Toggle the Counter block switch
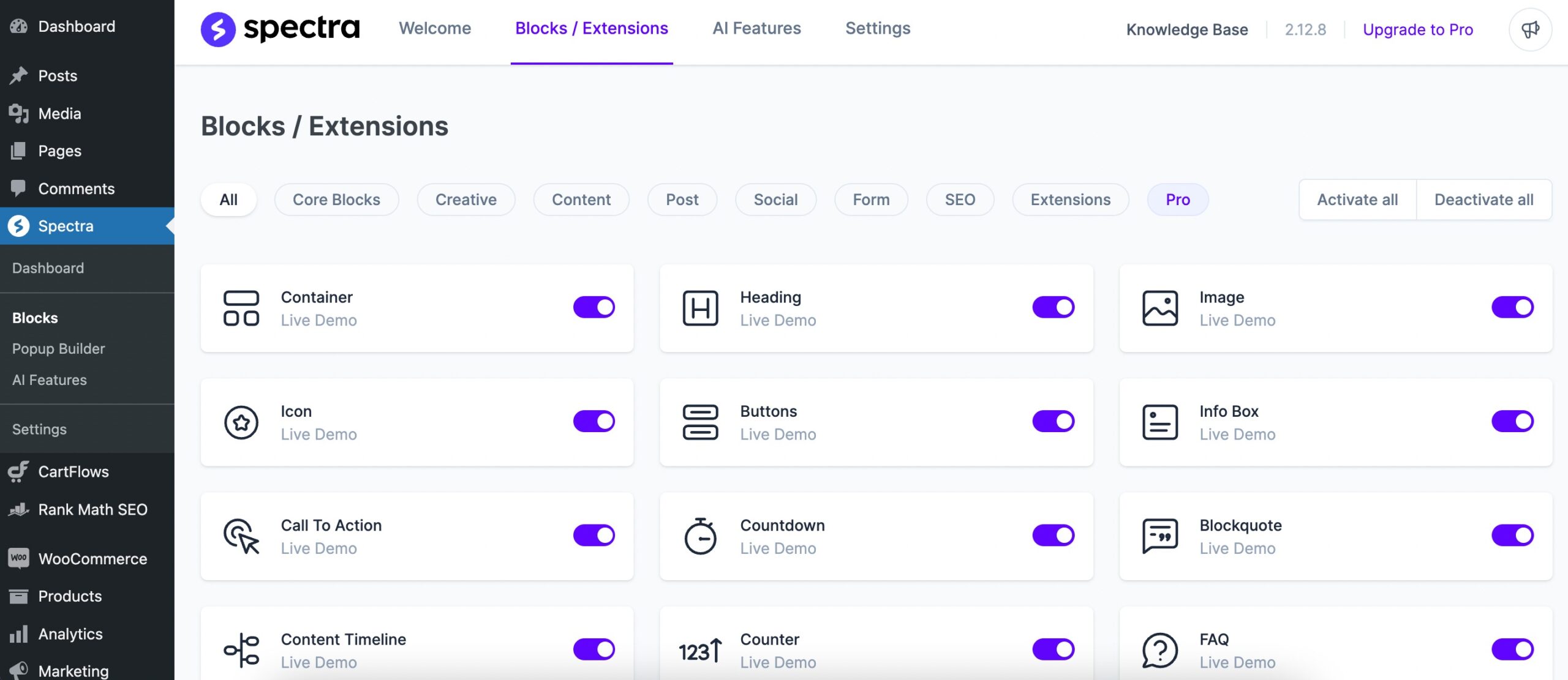This screenshot has height=680, width=1568. 1053,649
